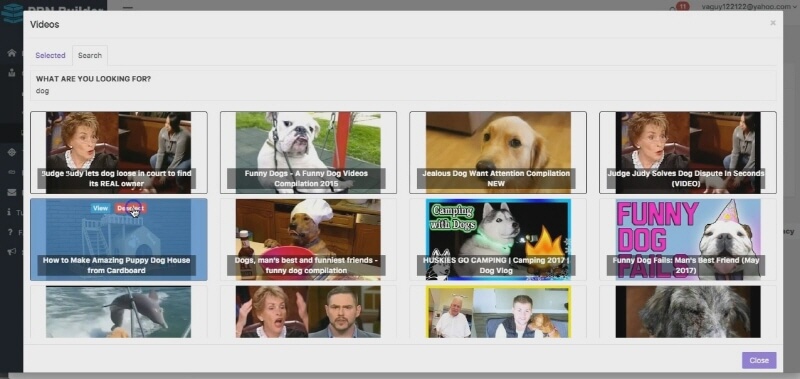Deselect the Puppy Dog House video

[131, 208]
